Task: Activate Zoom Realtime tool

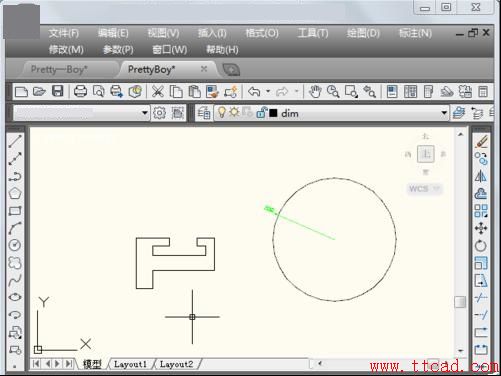Action: tap(333, 91)
